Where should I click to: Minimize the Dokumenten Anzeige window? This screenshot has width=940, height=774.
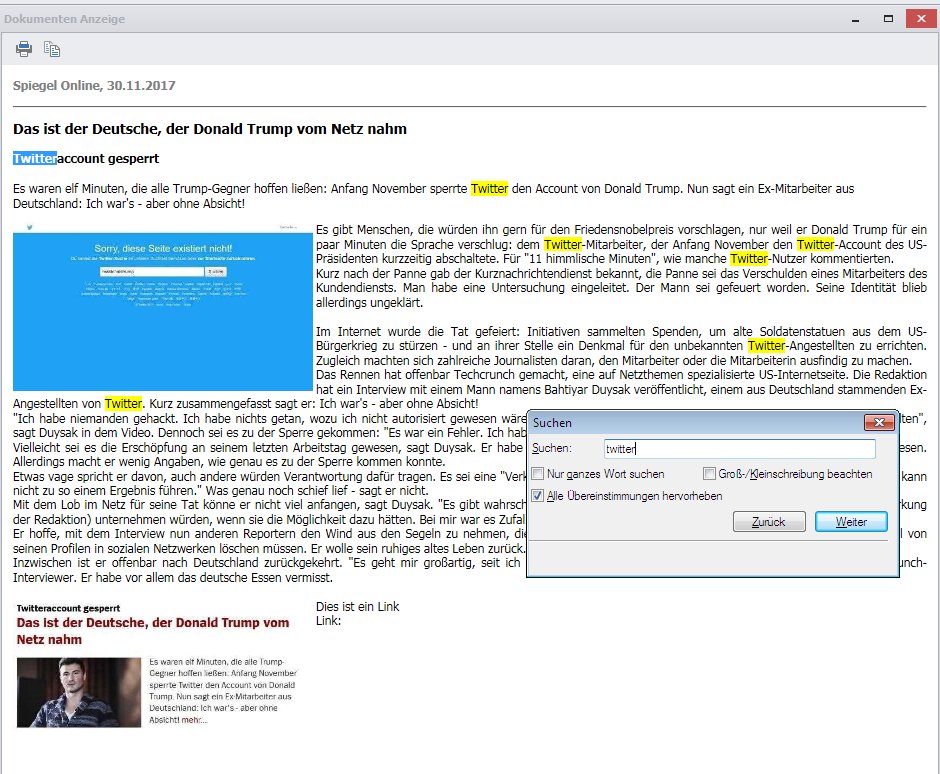point(856,18)
